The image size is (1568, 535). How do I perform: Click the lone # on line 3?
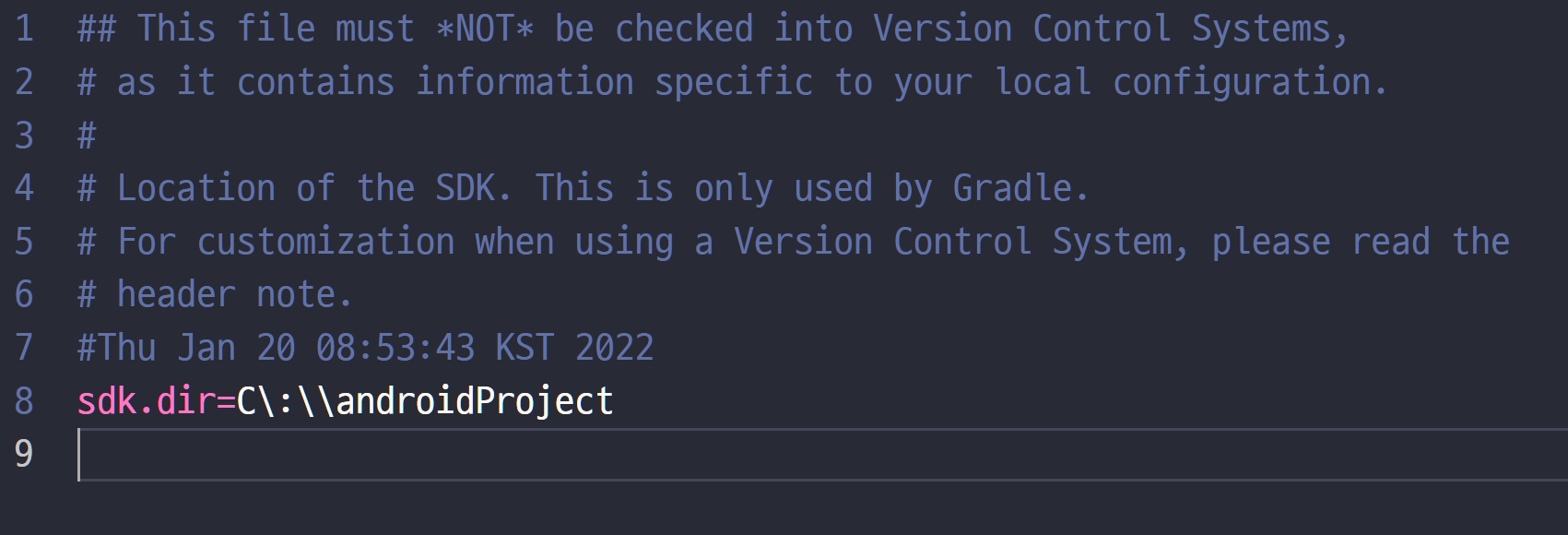click(87, 137)
